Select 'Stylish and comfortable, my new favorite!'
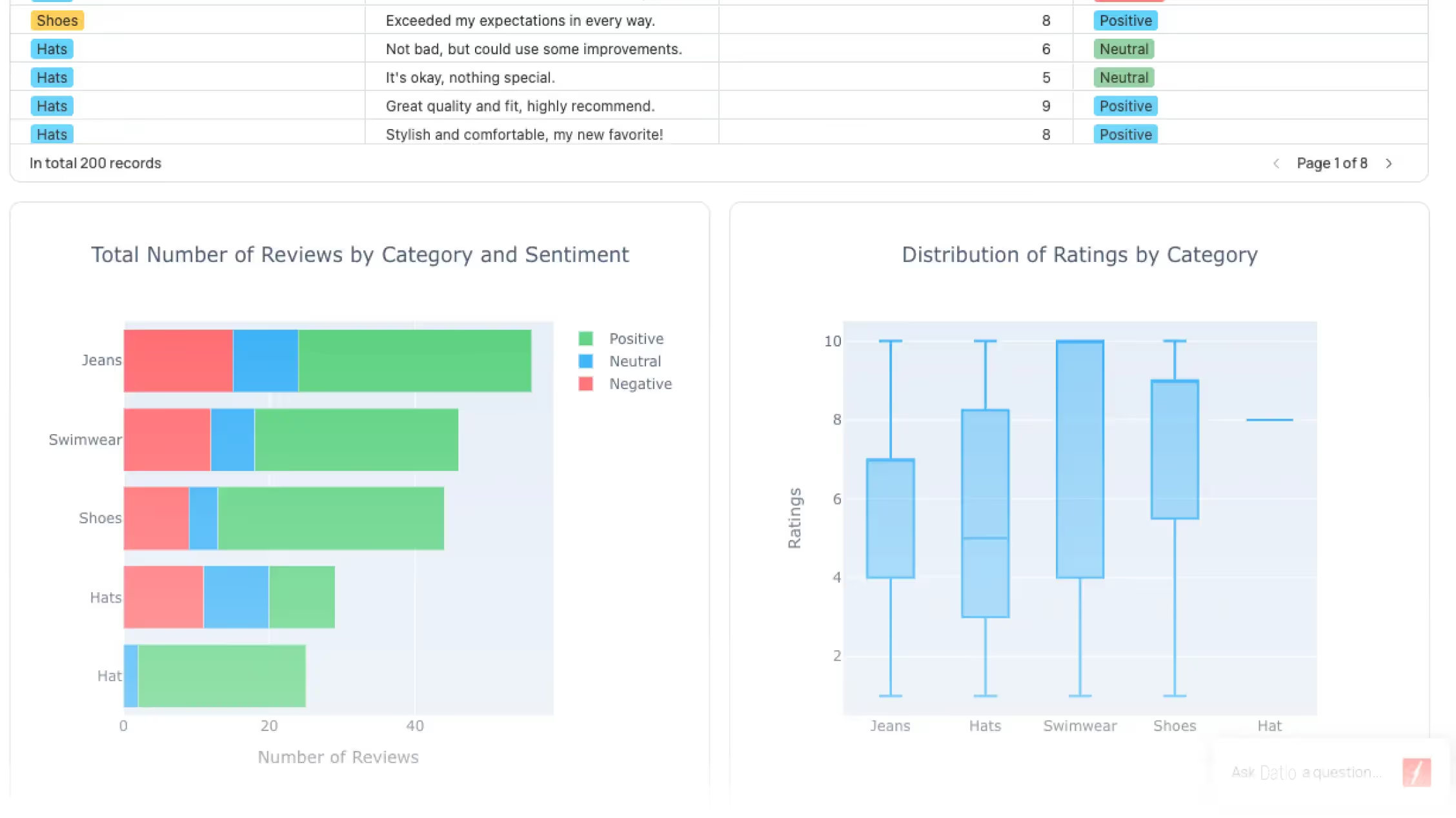The width and height of the screenshot is (1456, 818). tap(524, 134)
